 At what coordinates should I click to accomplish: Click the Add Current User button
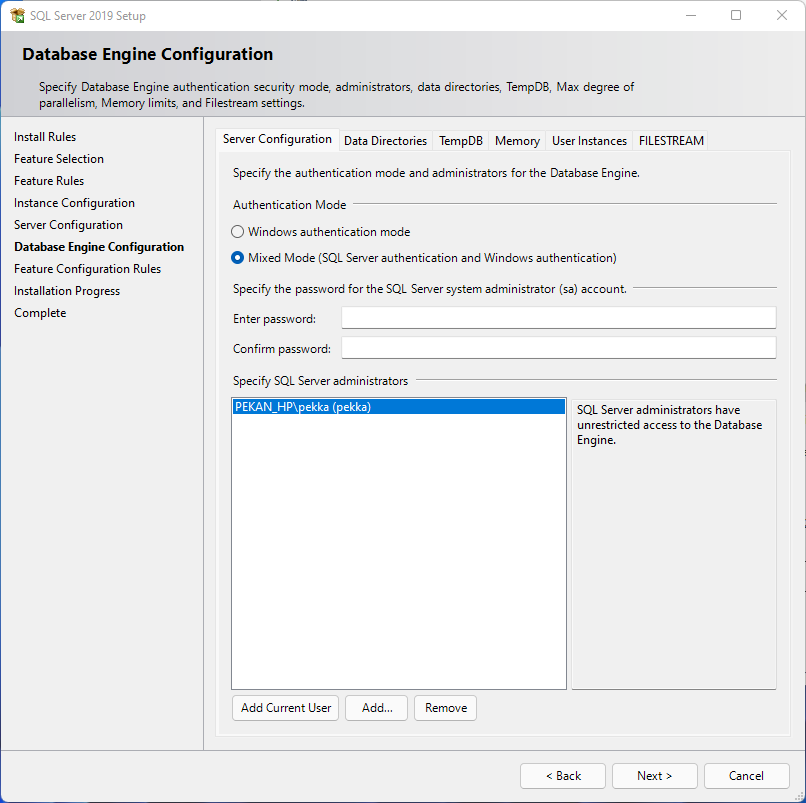[x=286, y=708]
